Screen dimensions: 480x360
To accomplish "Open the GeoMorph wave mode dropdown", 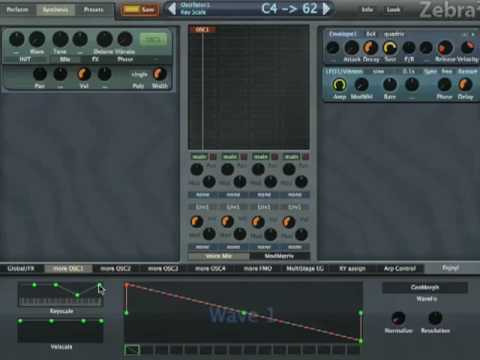I will (x=425, y=287).
